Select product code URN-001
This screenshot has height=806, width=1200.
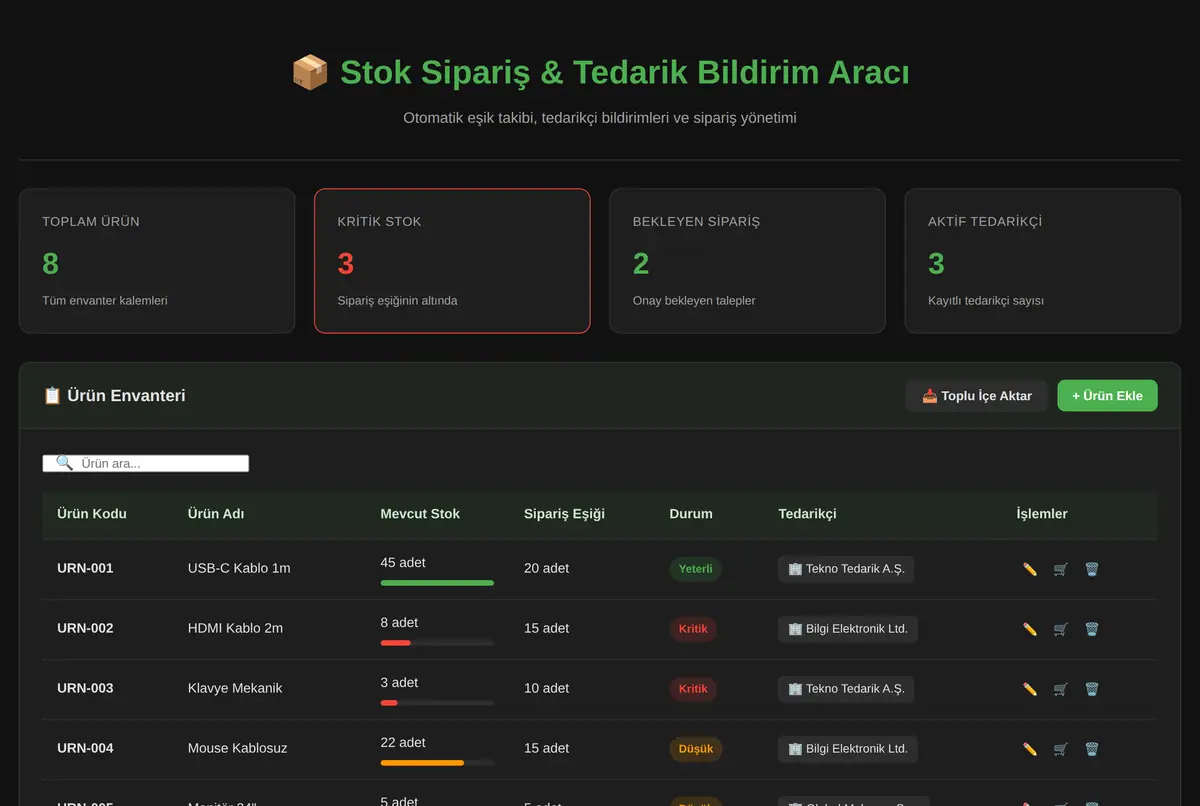point(85,568)
